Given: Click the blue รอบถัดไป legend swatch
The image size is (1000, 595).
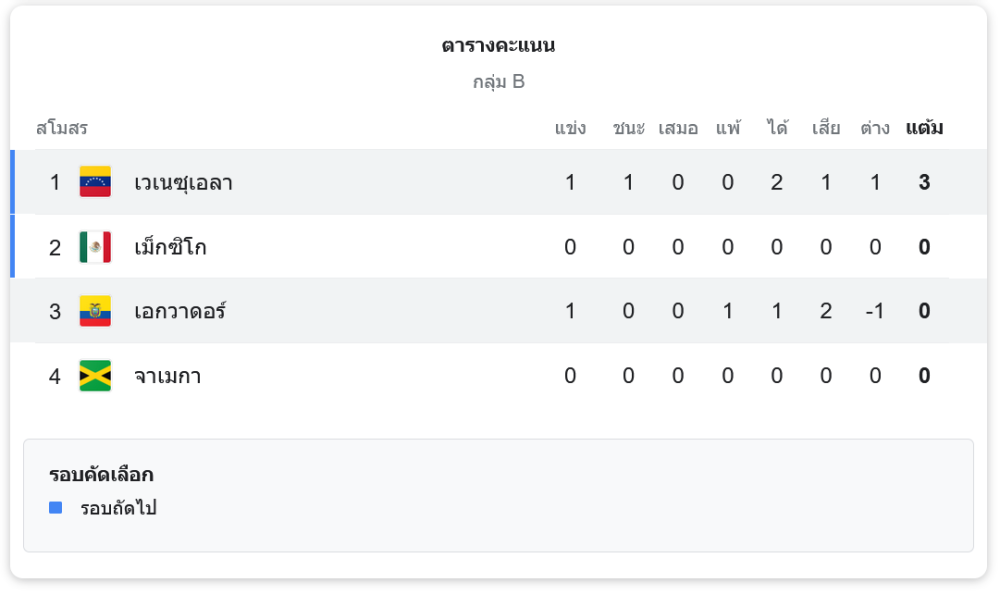Looking at the screenshot, I should [x=56, y=508].
